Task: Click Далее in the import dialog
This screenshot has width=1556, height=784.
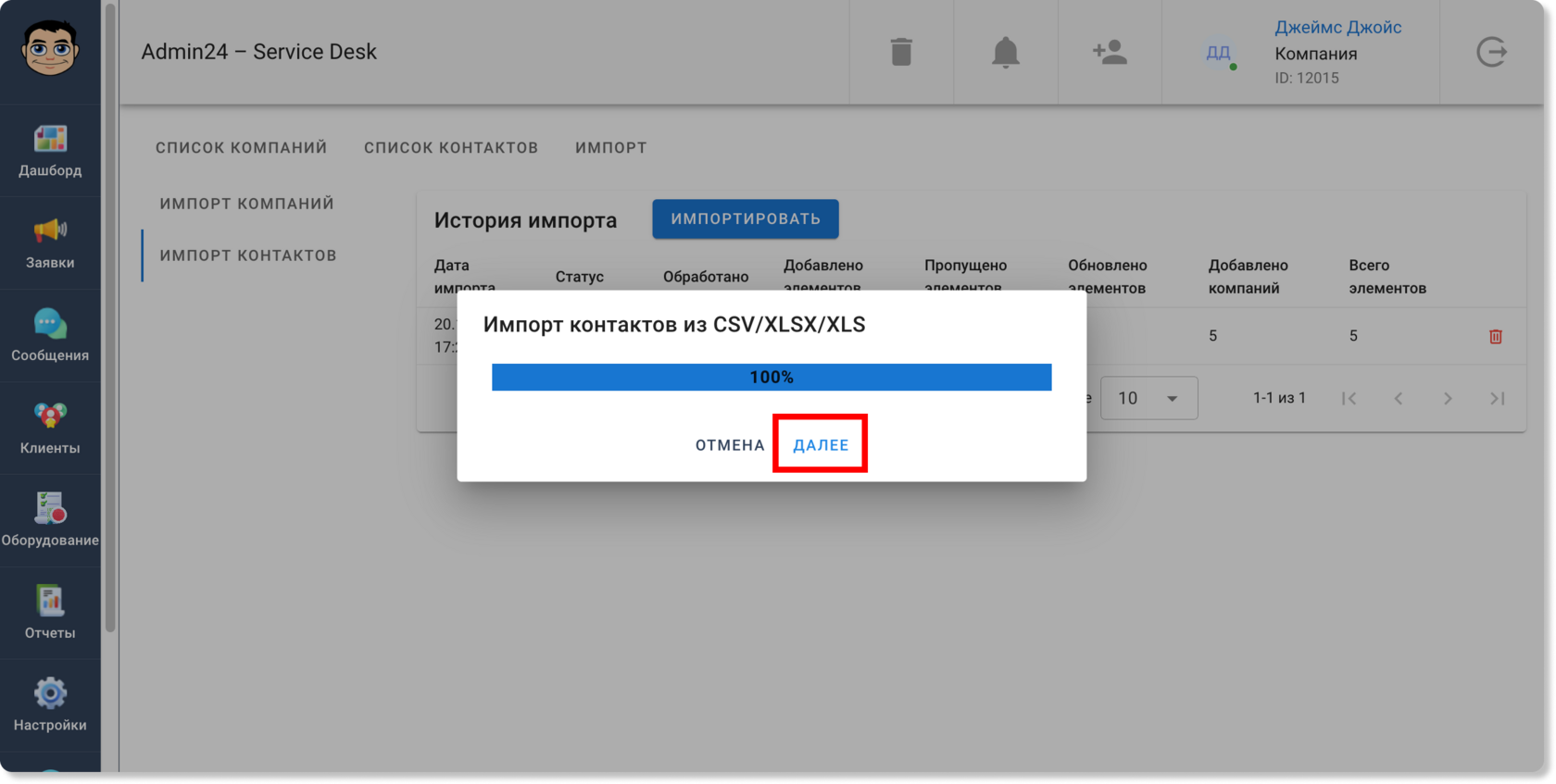Action: (x=821, y=445)
